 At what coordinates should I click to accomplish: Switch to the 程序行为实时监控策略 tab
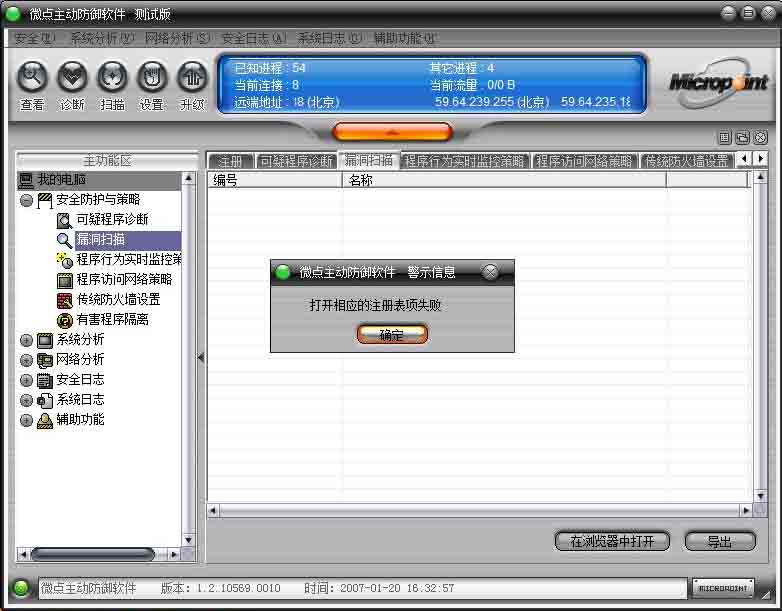(465, 161)
